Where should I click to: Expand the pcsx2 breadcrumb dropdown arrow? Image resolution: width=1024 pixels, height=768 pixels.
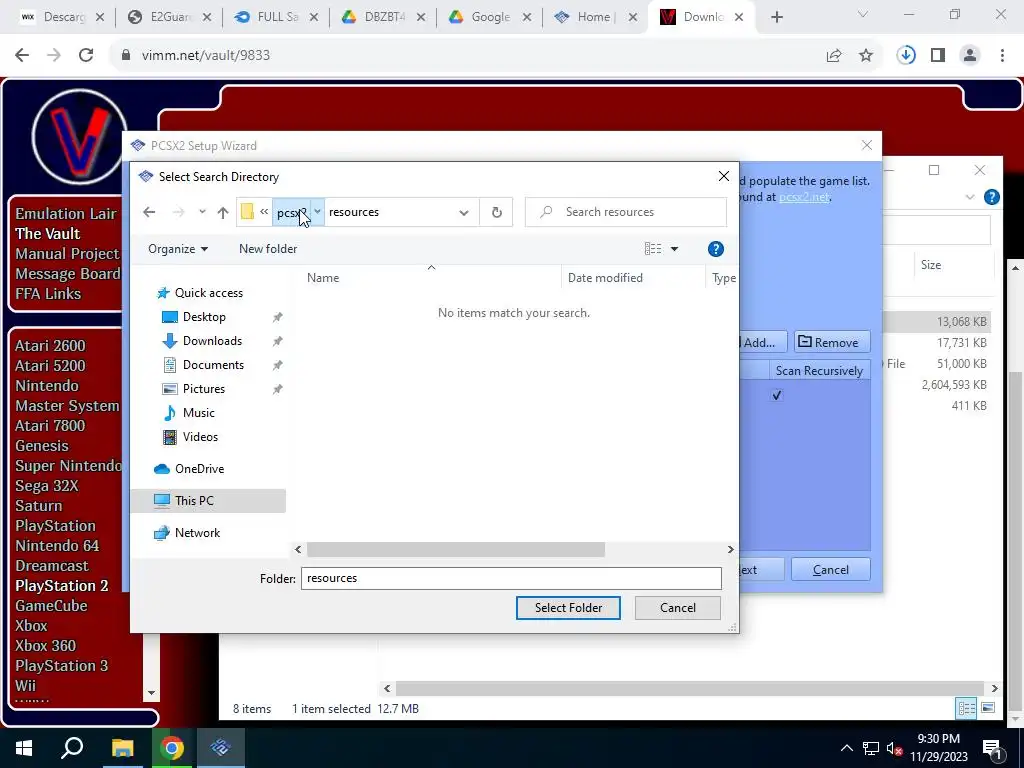(x=317, y=212)
